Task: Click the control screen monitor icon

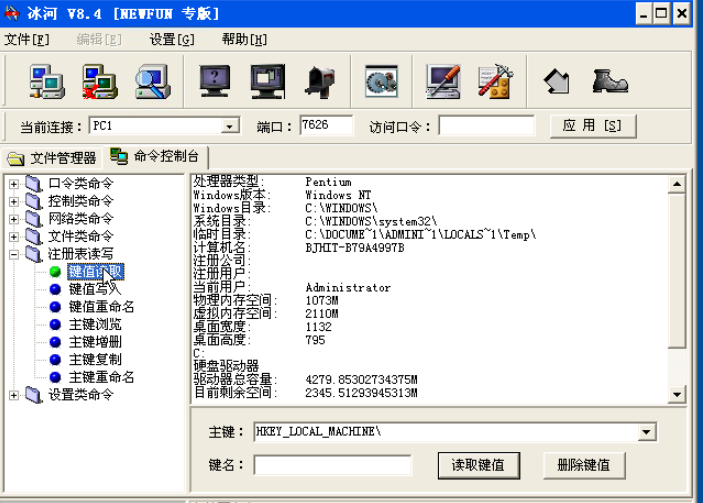Action: point(268,82)
